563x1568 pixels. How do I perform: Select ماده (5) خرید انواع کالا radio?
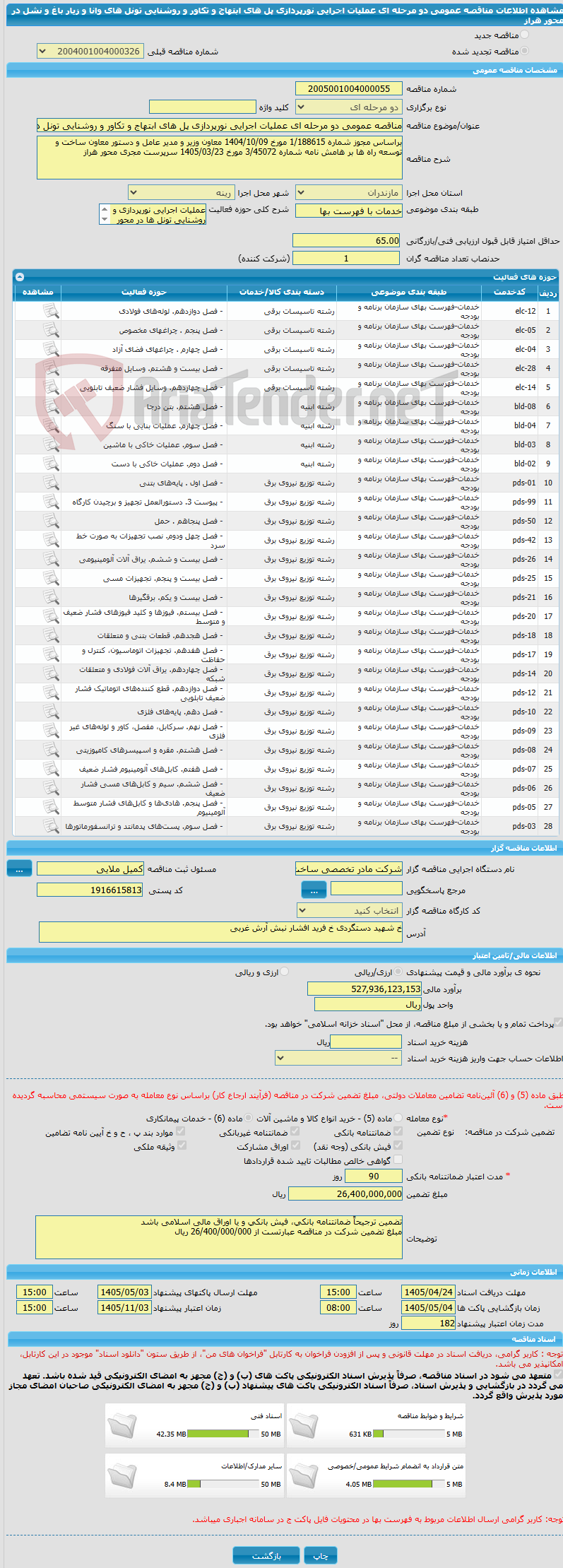click(x=399, y=1117)
